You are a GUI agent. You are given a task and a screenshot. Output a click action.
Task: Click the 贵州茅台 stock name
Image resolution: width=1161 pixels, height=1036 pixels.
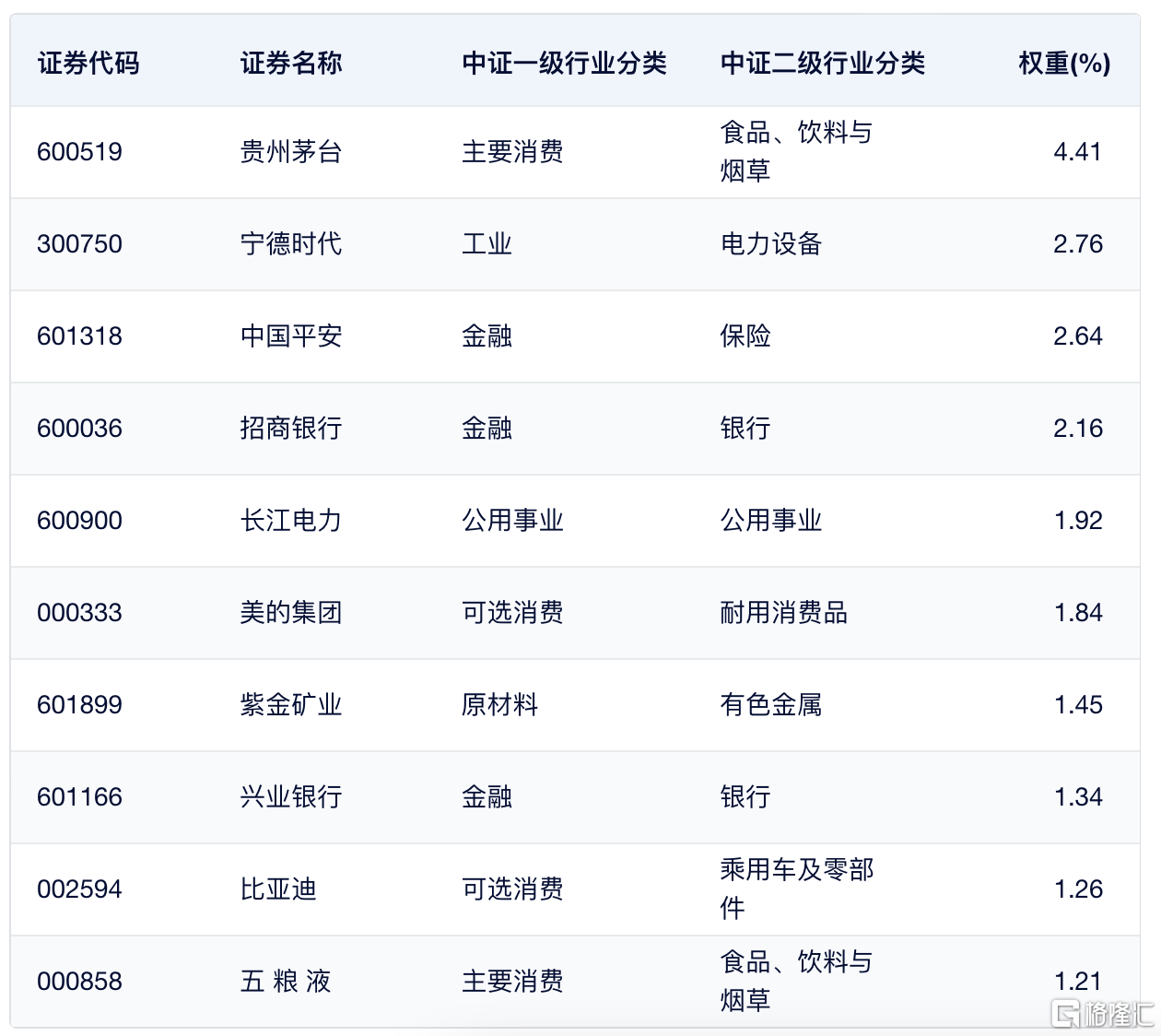coord(291,152)
